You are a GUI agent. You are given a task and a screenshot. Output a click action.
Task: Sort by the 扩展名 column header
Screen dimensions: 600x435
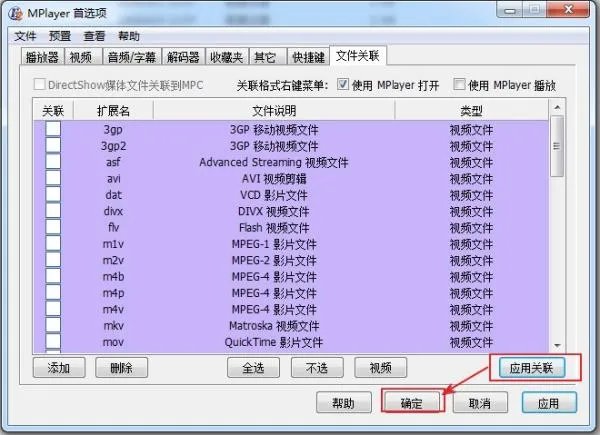pos(113,111)
